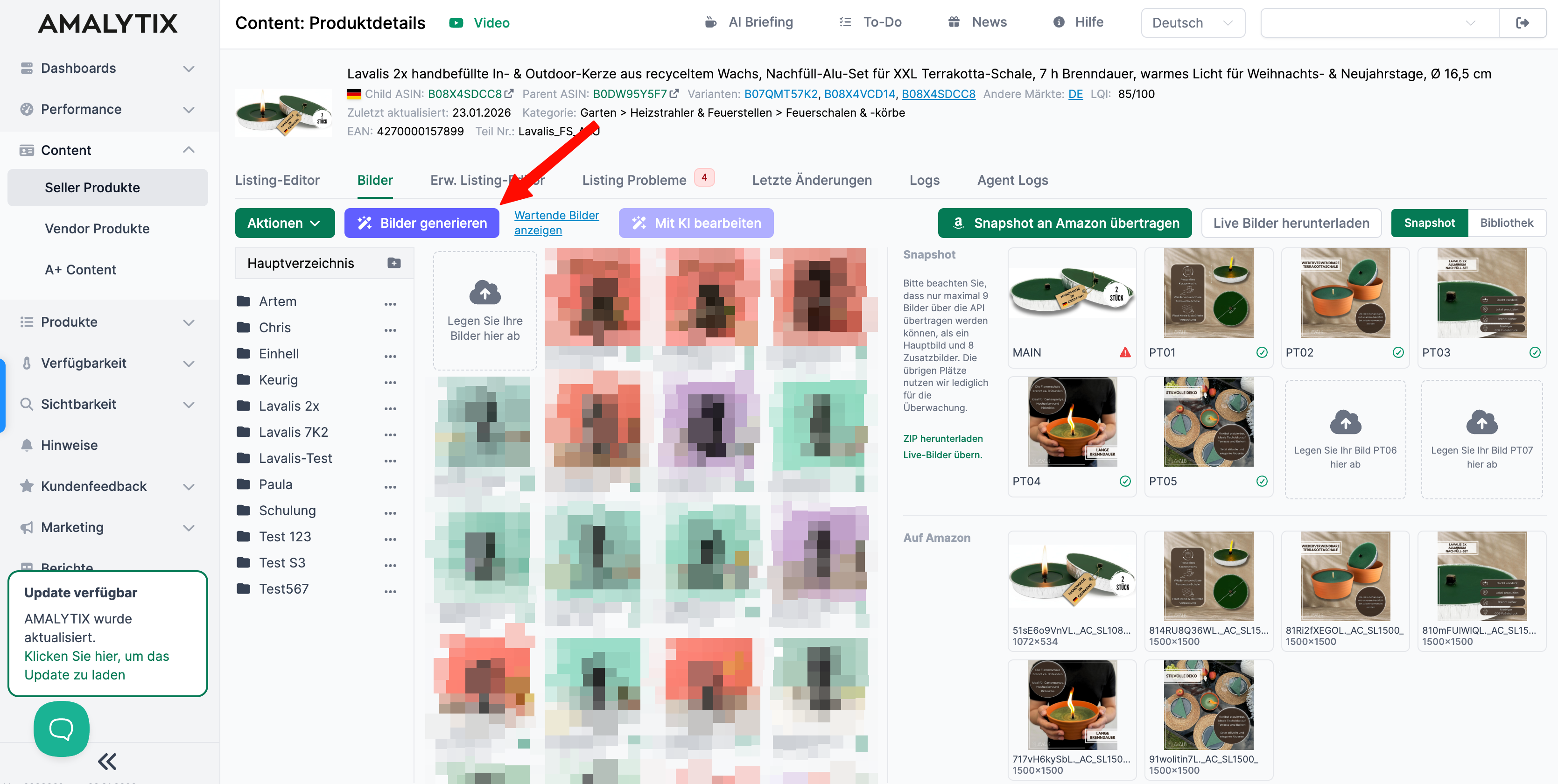This screenshot has width=1558, height=784.
Task: Click the Hilfe info icon
Action: (1059, 22)
